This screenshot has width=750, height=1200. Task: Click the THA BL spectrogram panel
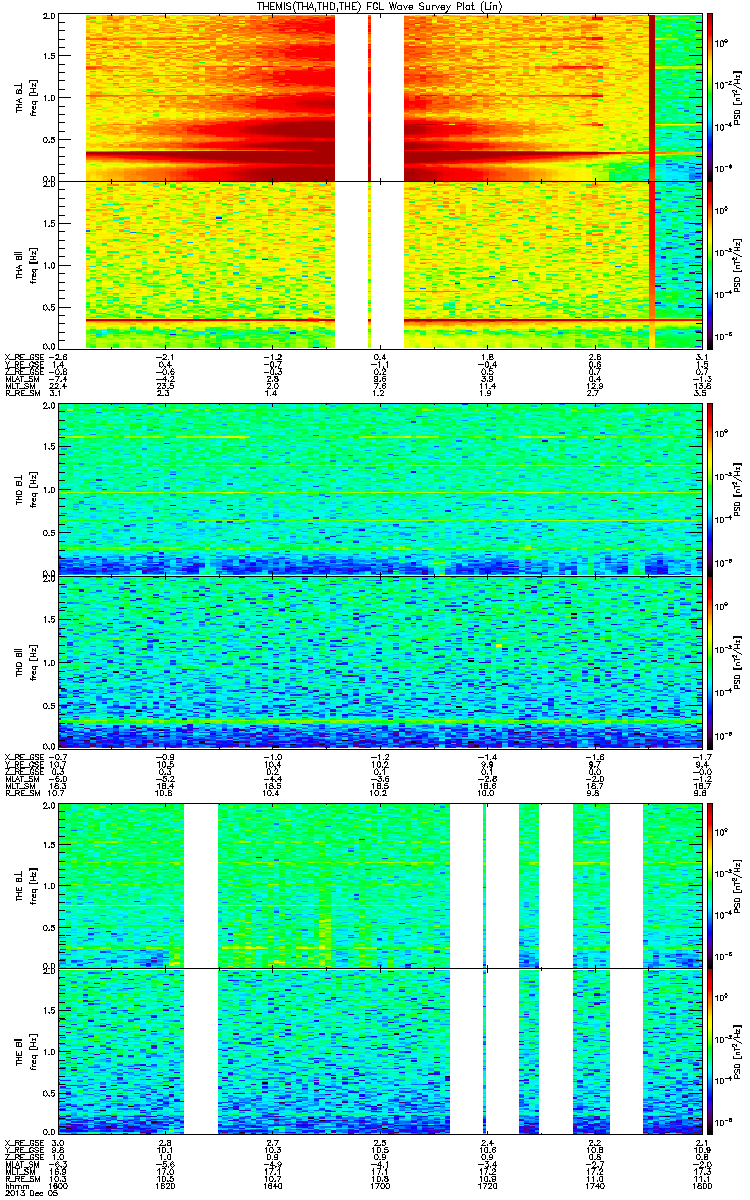click(x=380, y=97)
